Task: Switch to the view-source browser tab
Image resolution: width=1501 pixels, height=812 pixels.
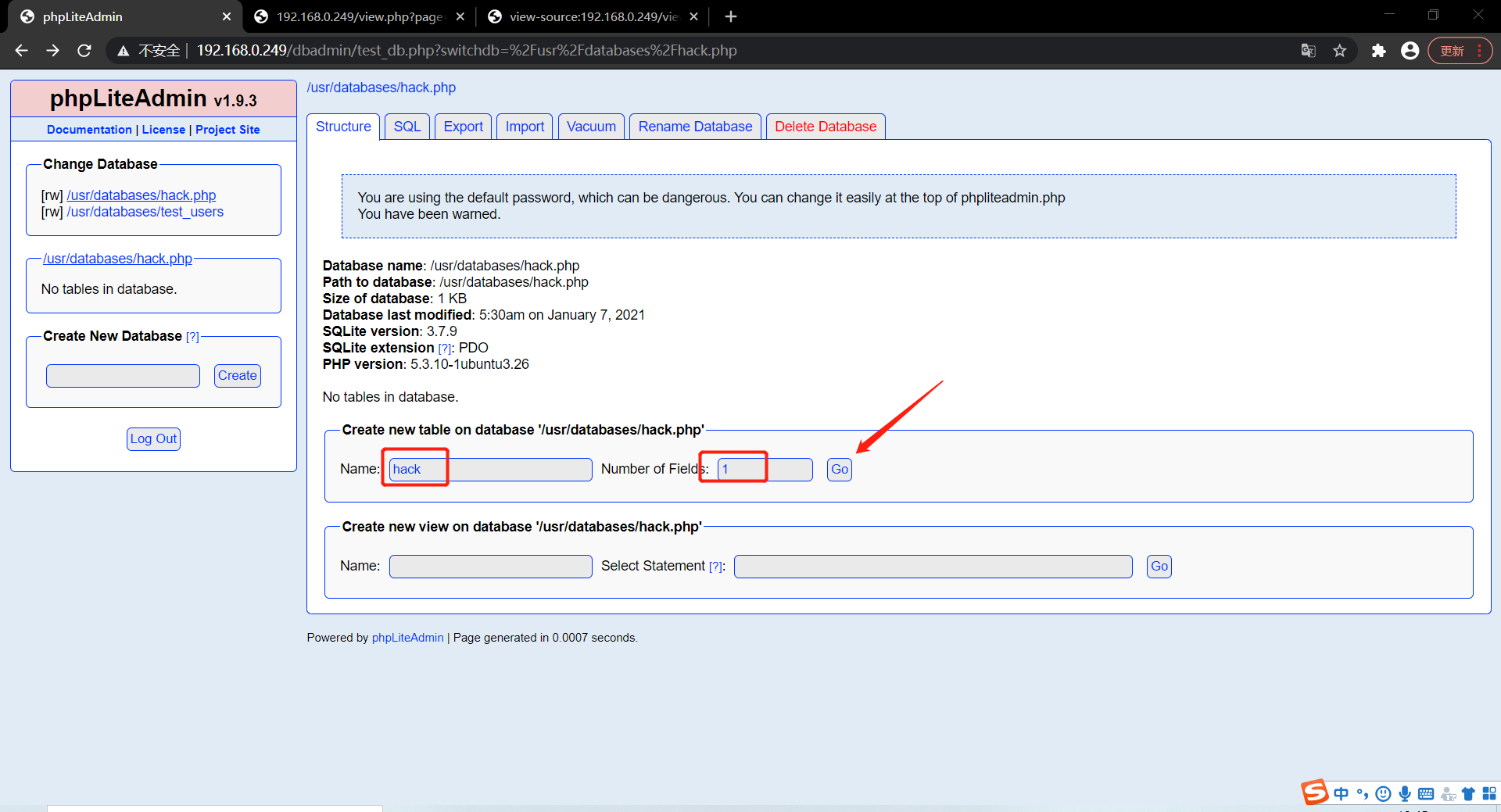Action: (x=593, y=16)
